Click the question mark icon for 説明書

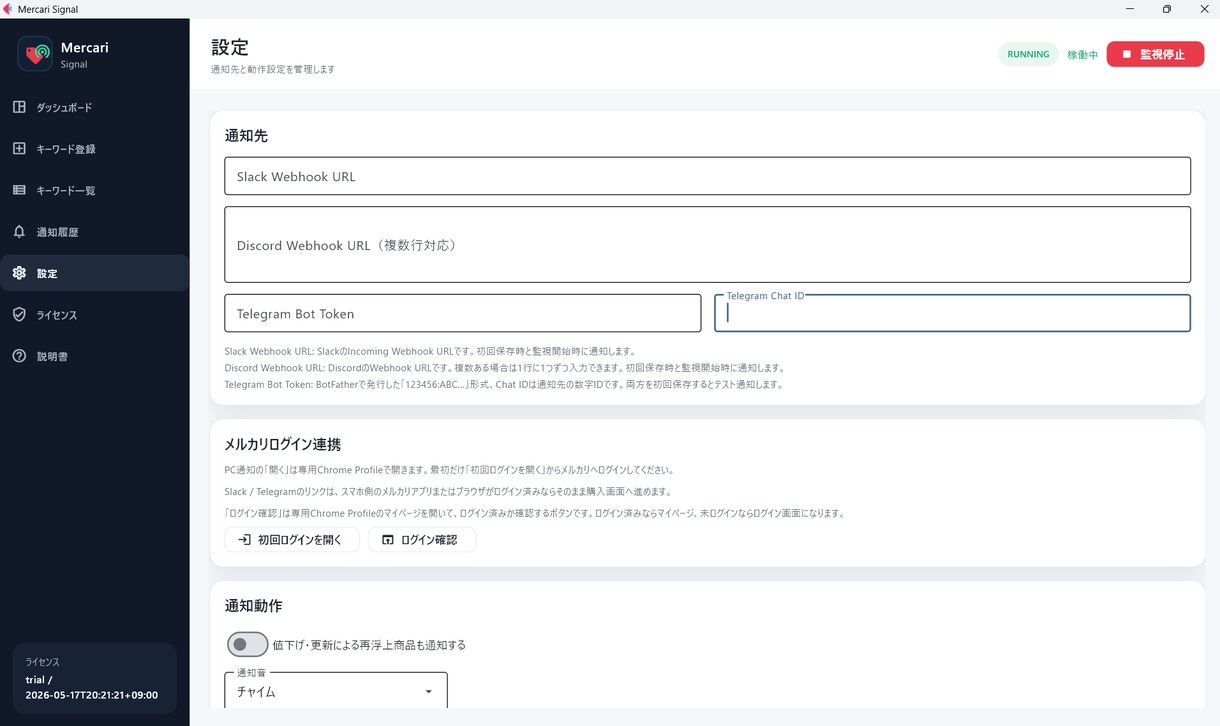19,356
